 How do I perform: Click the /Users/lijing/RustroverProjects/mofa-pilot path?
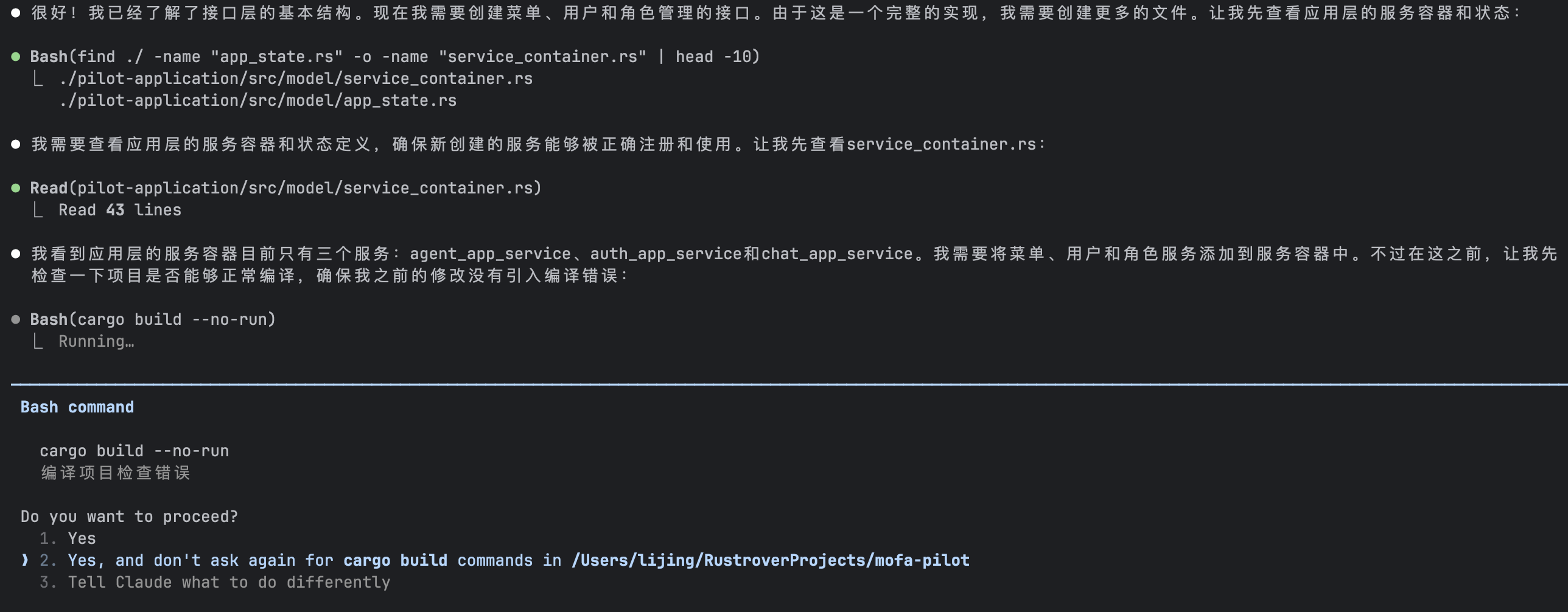pyautogui.click(x=770, y=560)
